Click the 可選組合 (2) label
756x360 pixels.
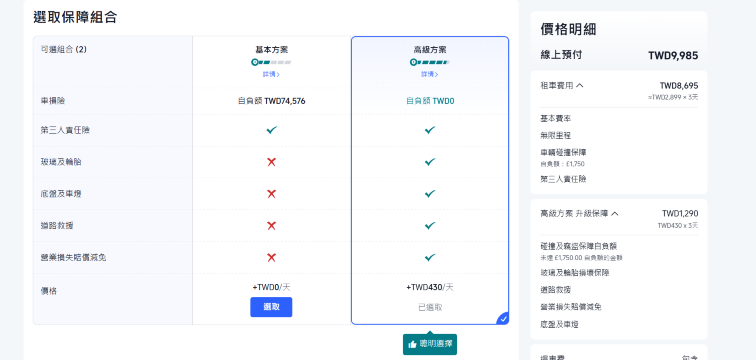pyautogui.click(x=64, y=49)
